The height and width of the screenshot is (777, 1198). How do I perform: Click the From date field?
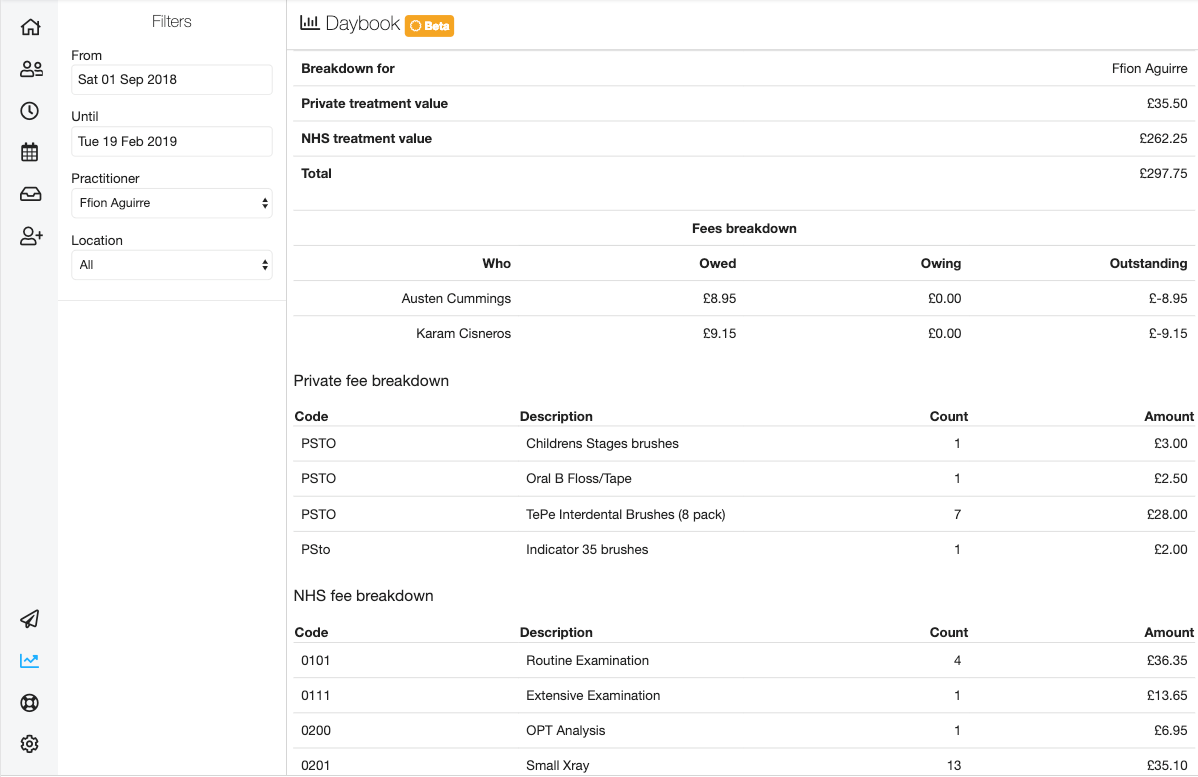click(172, 80)
